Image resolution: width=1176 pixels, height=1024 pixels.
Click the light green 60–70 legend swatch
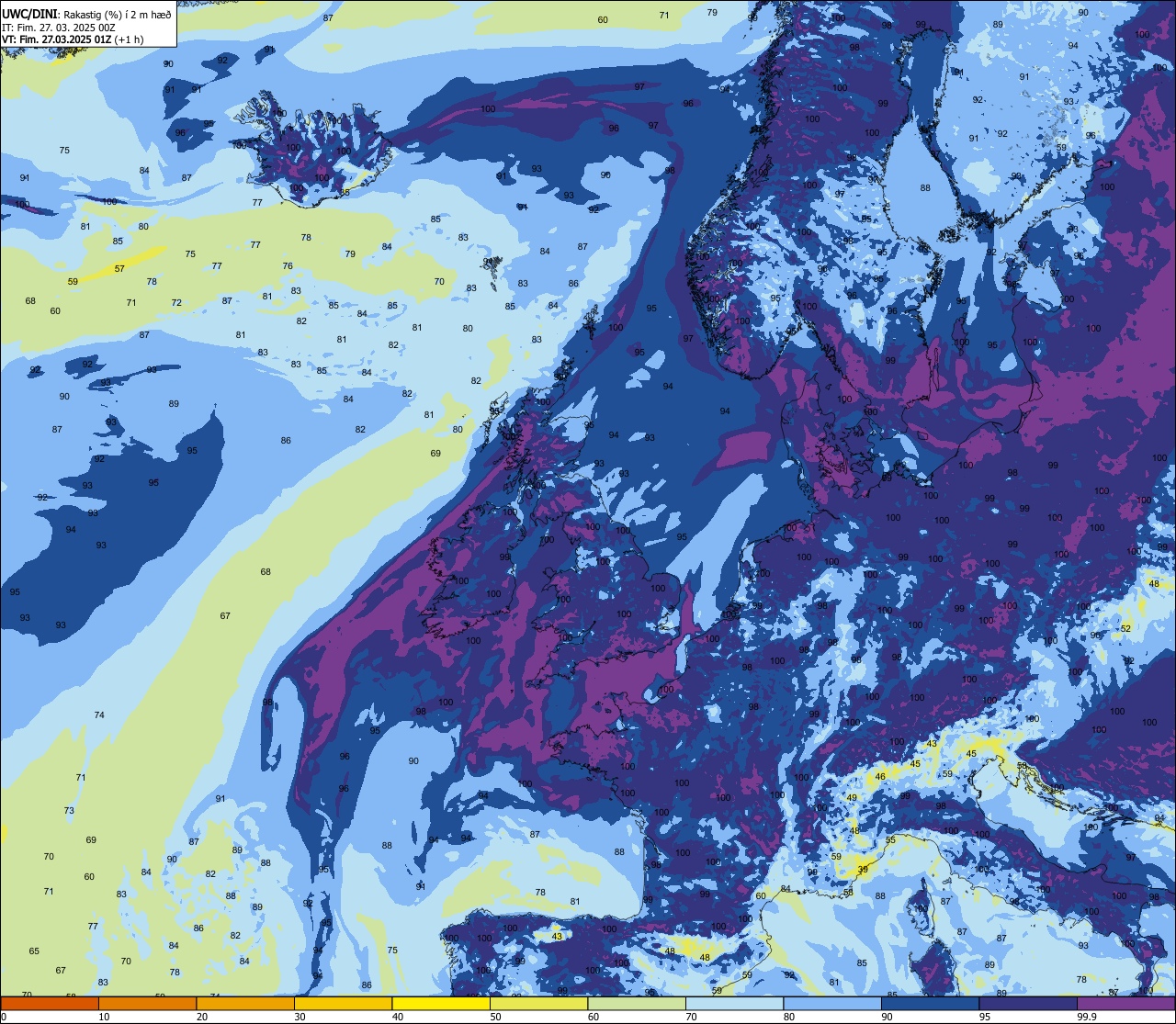637,1003
